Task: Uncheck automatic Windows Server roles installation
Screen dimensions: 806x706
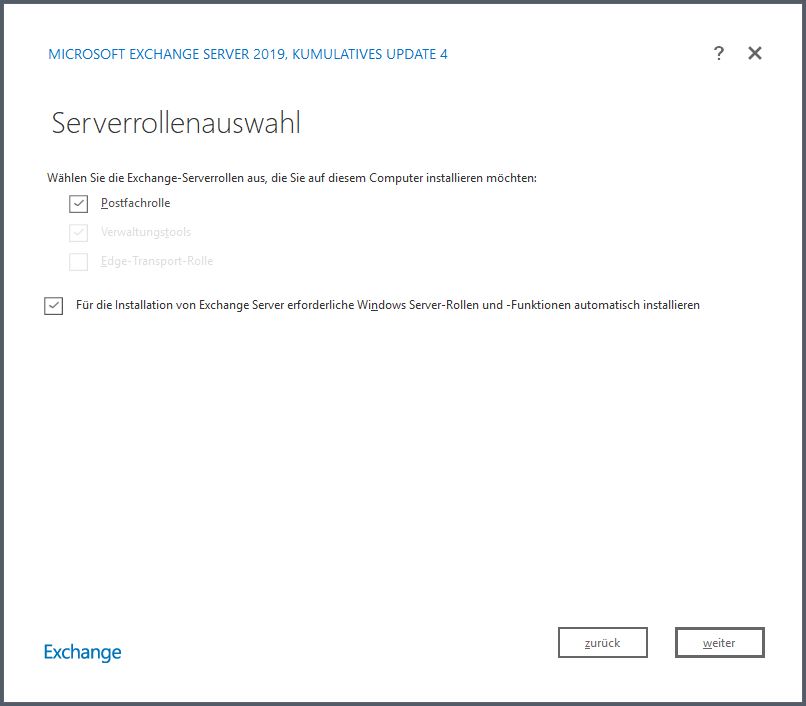Action: click(53, 305)
